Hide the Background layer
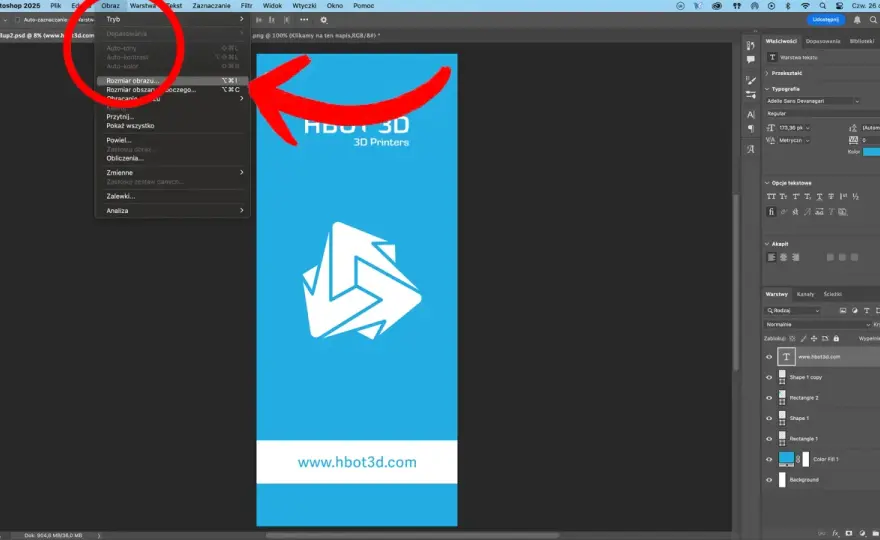This screenshot has height=540, width=880. 769,480
